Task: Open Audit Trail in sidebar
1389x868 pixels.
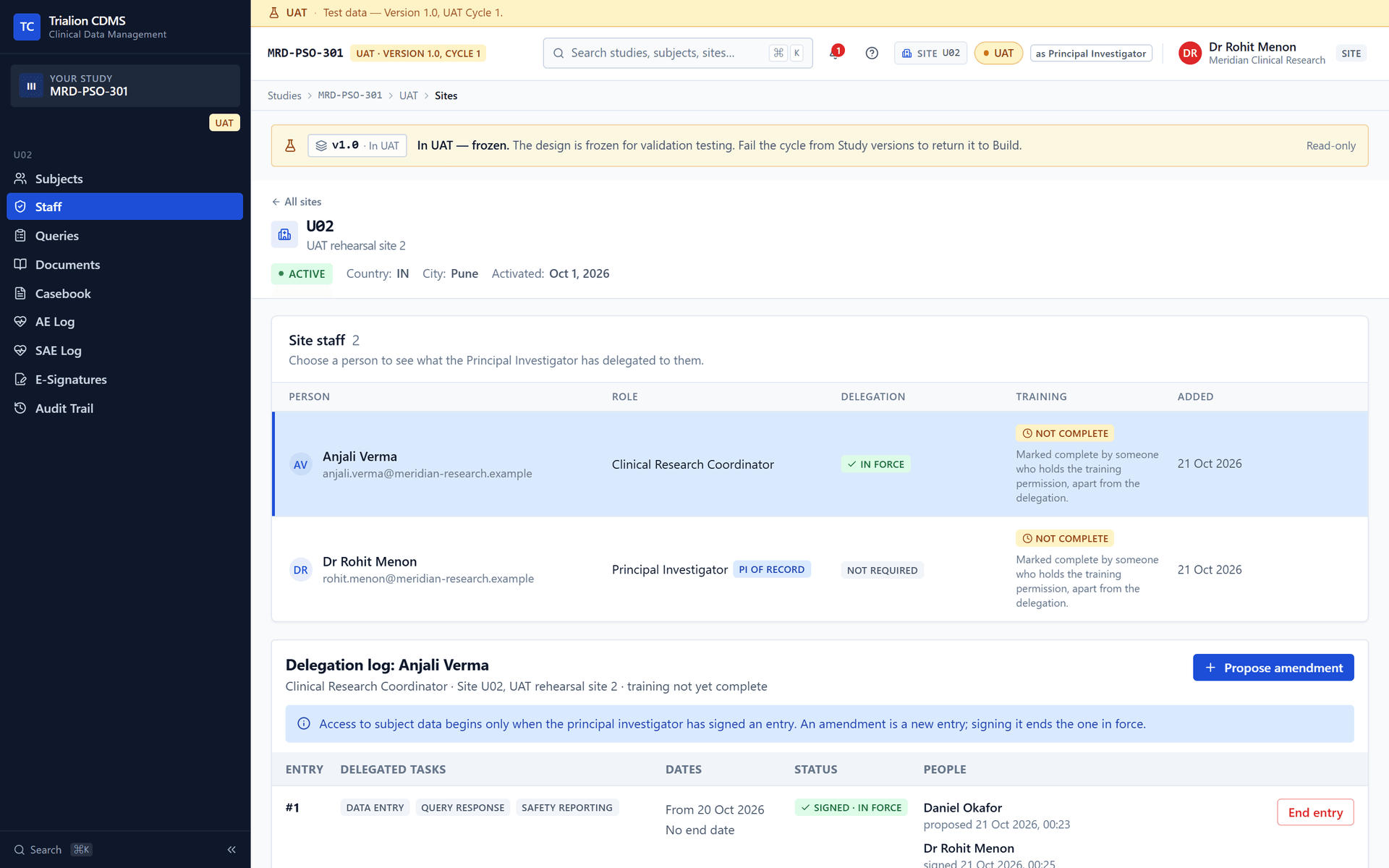Action: point(124,409)
